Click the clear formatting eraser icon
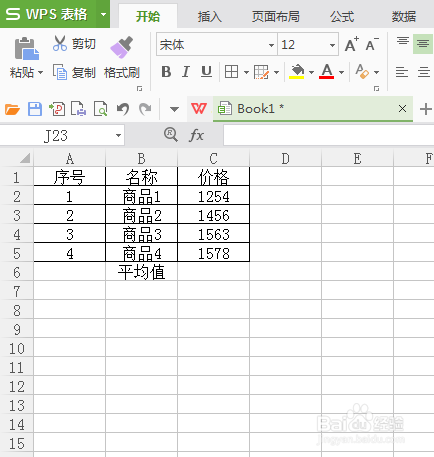Image resolution: width=434 pixels, height=457 pixels. [362, 71]
